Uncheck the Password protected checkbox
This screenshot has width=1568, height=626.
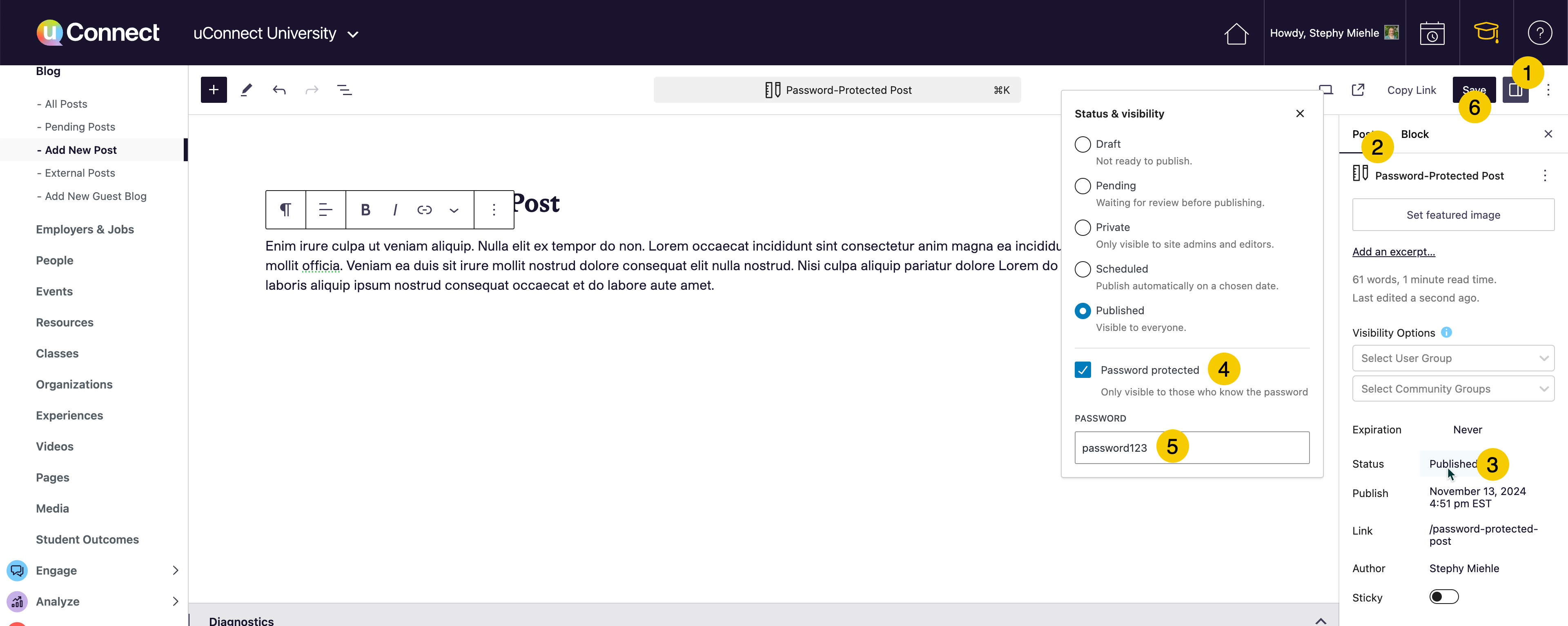click(x=1082, y=370)
